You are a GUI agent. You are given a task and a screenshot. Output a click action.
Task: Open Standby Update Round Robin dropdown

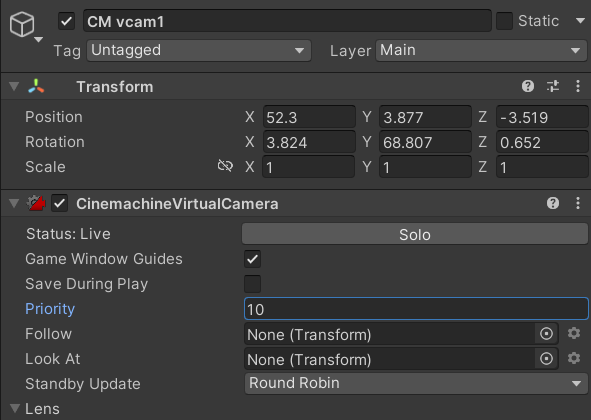[x=416, y=383]
